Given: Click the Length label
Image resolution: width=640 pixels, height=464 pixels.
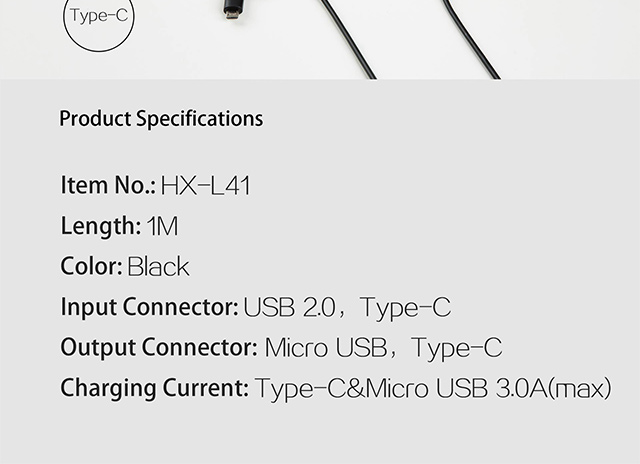Looking at the screenshot, I should pyautogui.click(x=101, y=226).
